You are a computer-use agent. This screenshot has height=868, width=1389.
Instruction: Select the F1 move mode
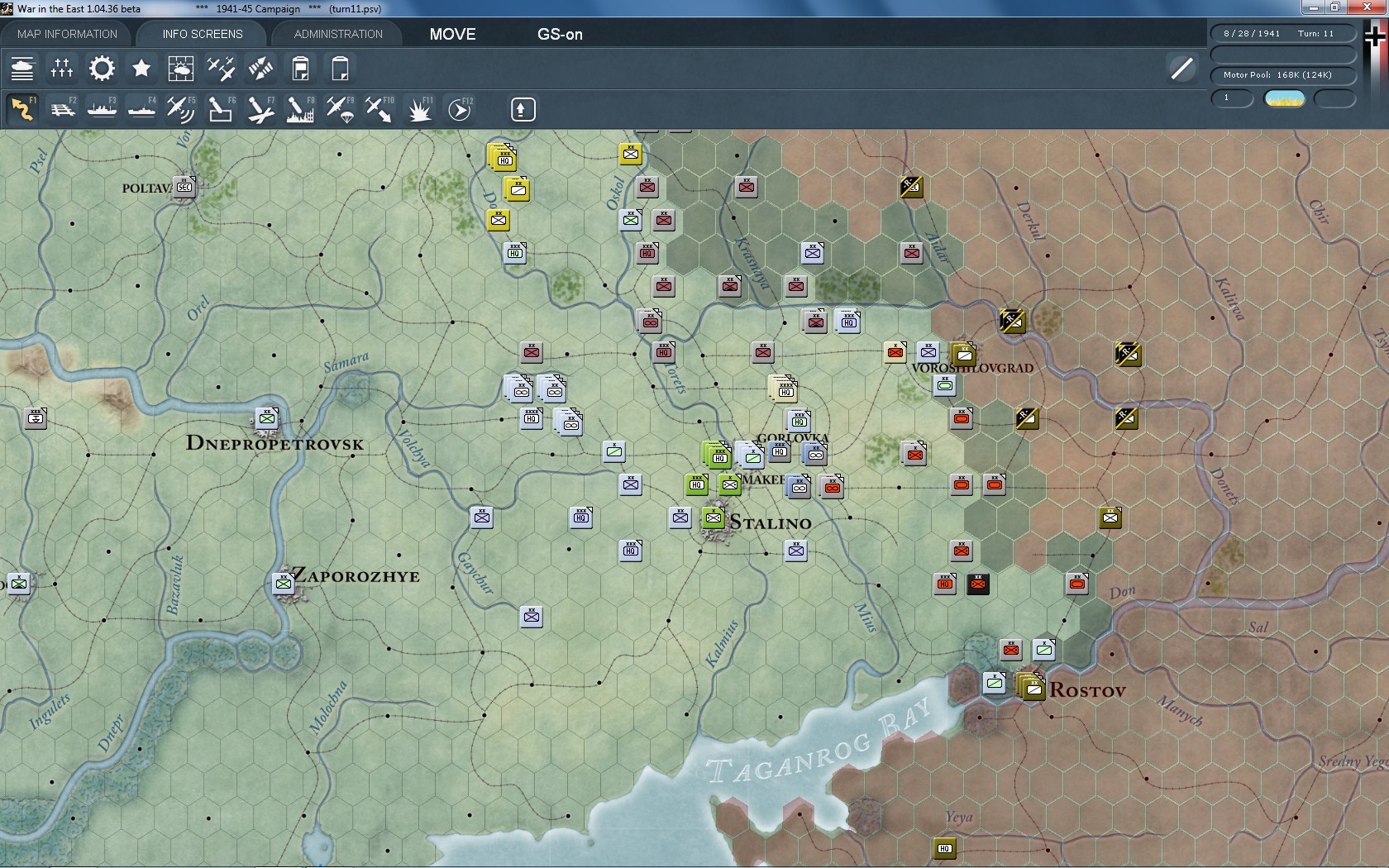pyautogui.click(x=22, y=109)
